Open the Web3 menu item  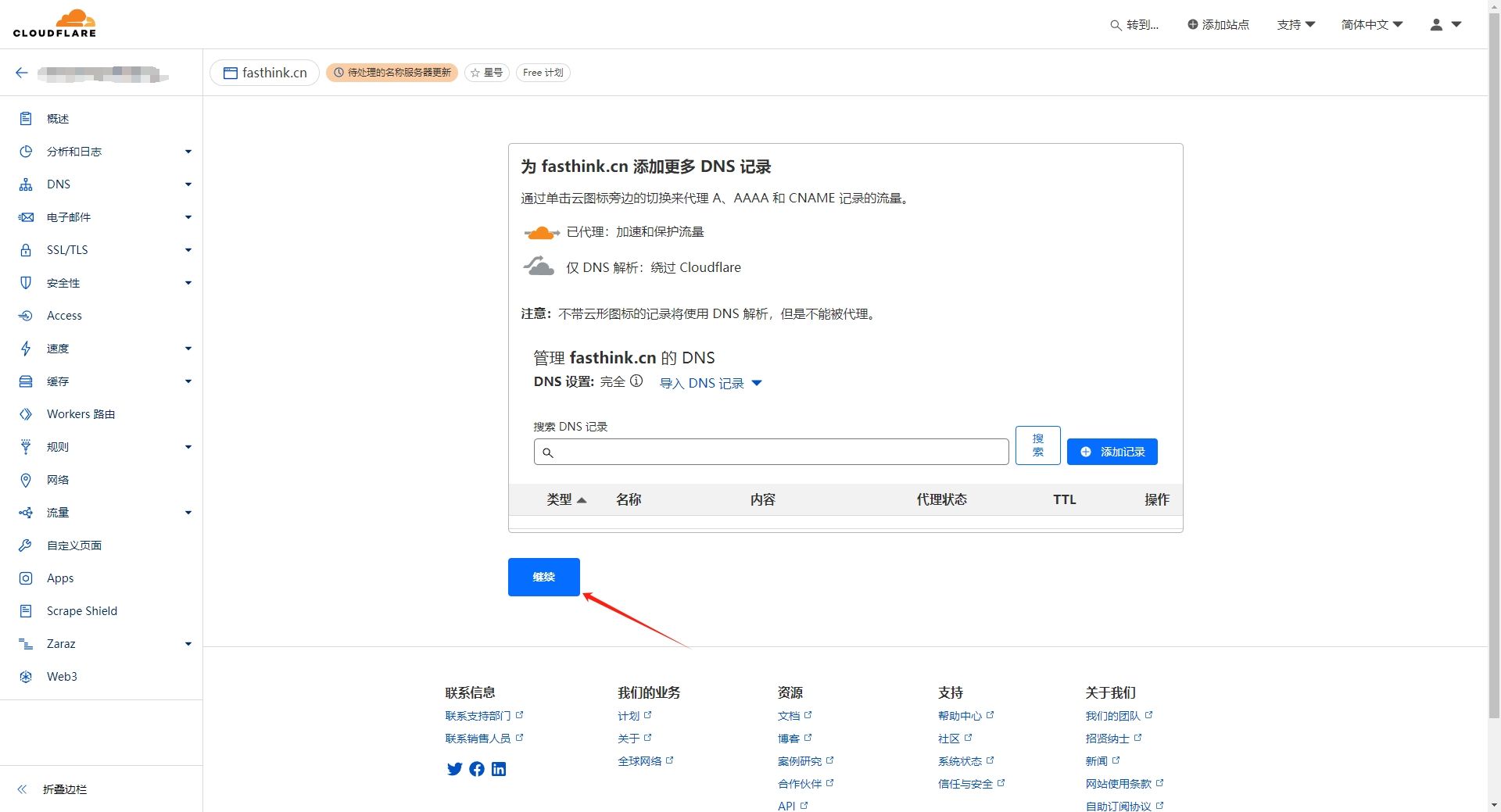point(62,677)
